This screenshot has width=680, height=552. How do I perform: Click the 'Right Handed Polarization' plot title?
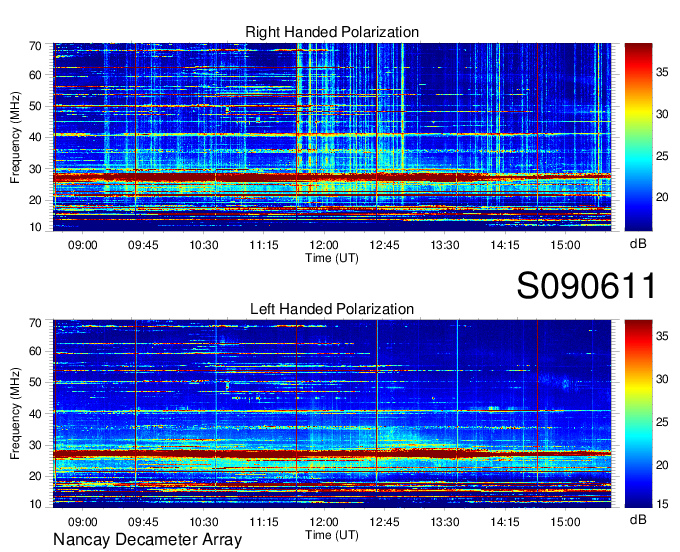click(x=332, y=32)
